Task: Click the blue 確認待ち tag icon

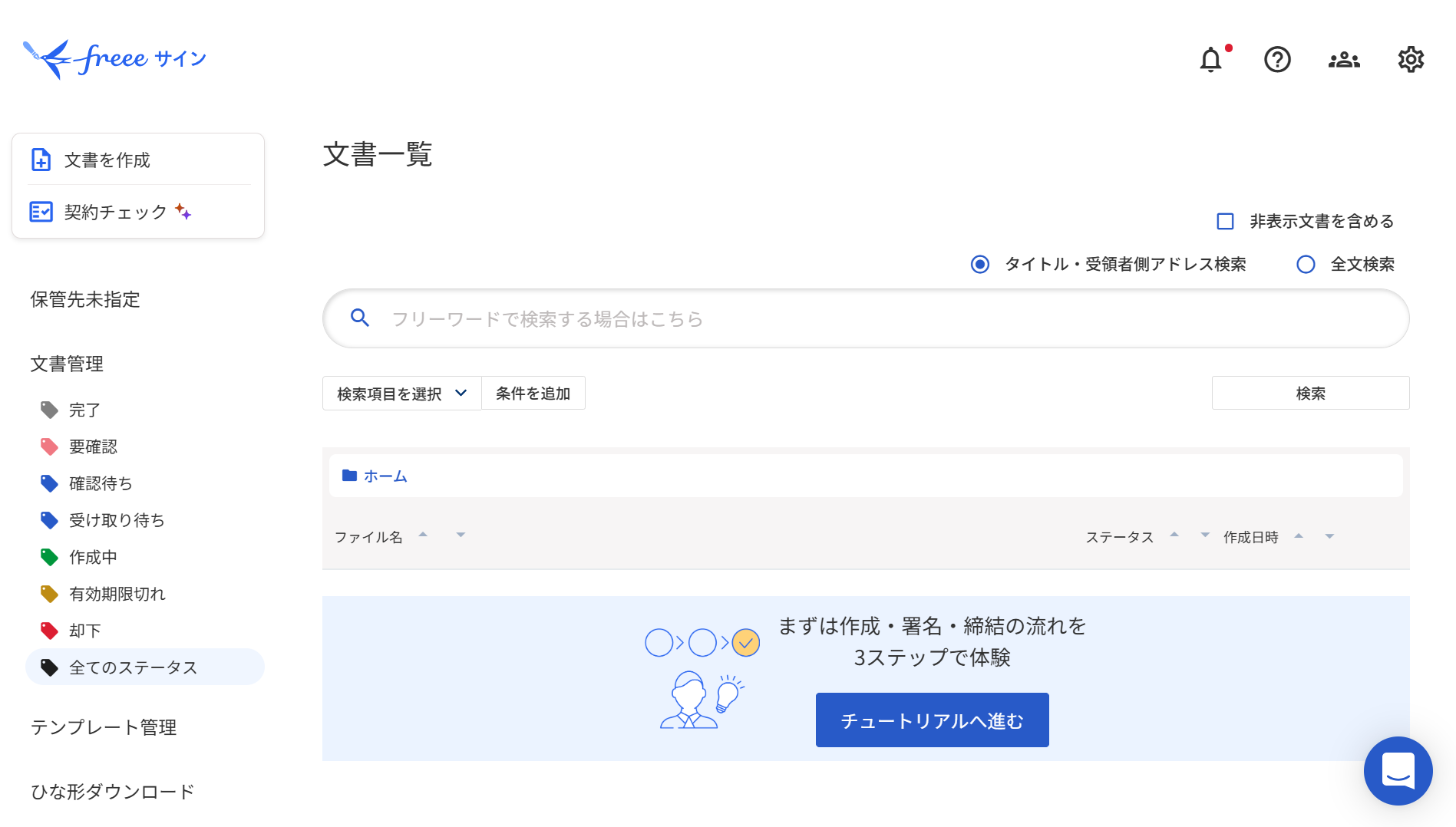Action: tap(49, 483)
